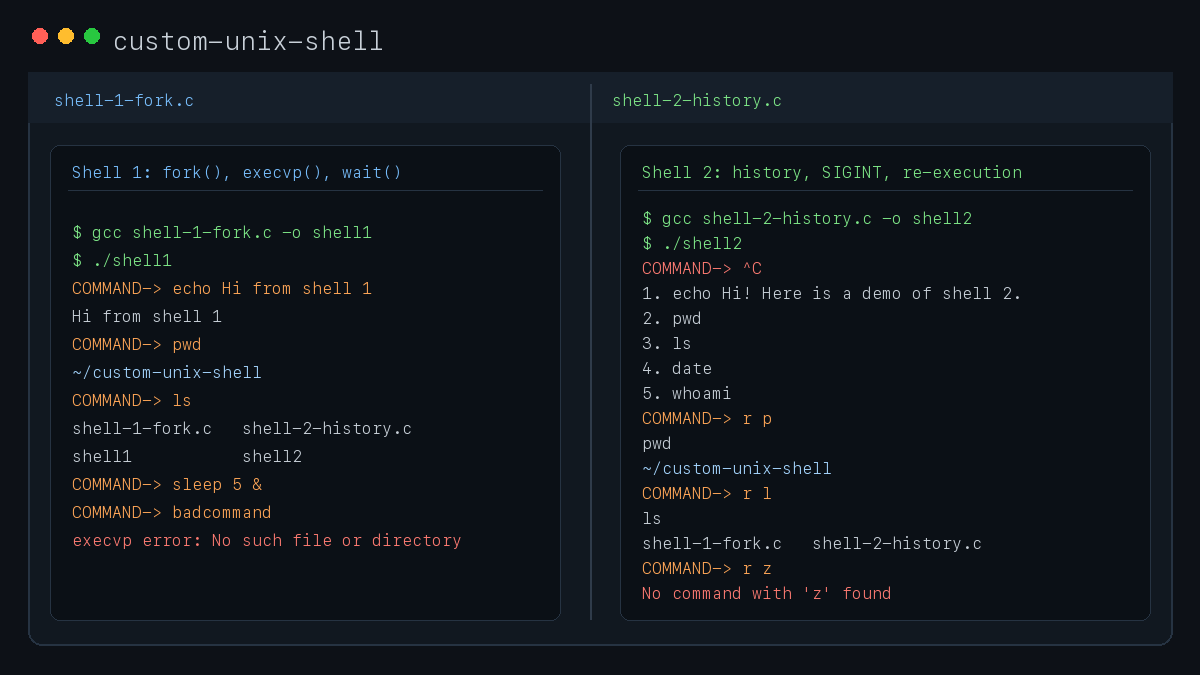Click 'execvp error: No such file or directory'

point(267,540)
